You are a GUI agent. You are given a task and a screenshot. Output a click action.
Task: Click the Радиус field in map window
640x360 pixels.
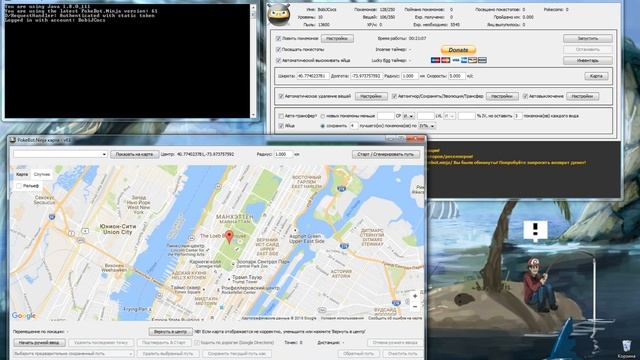(x=283, y=154)
